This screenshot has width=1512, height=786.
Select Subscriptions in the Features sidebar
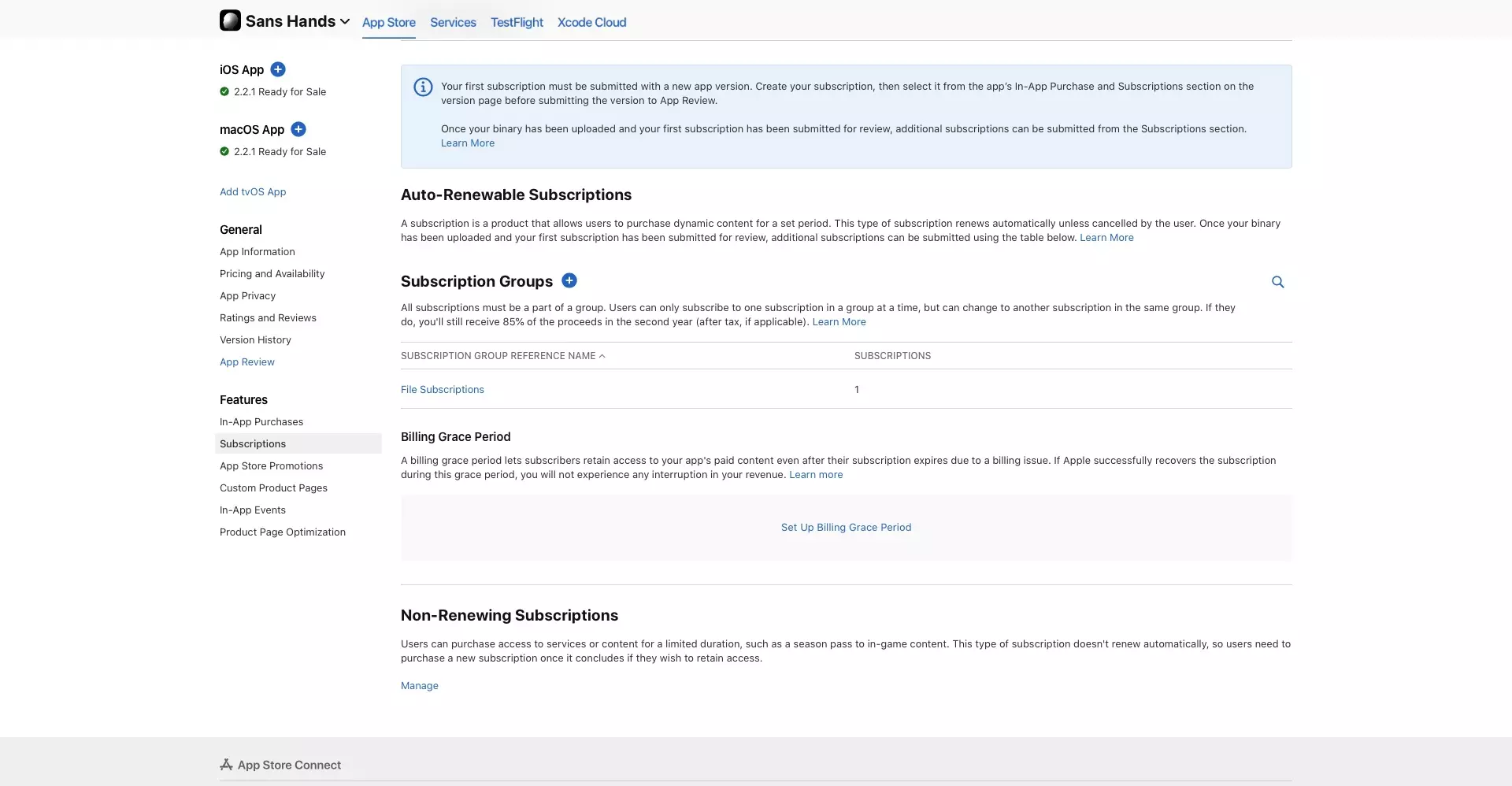click(x=298, y=443)
